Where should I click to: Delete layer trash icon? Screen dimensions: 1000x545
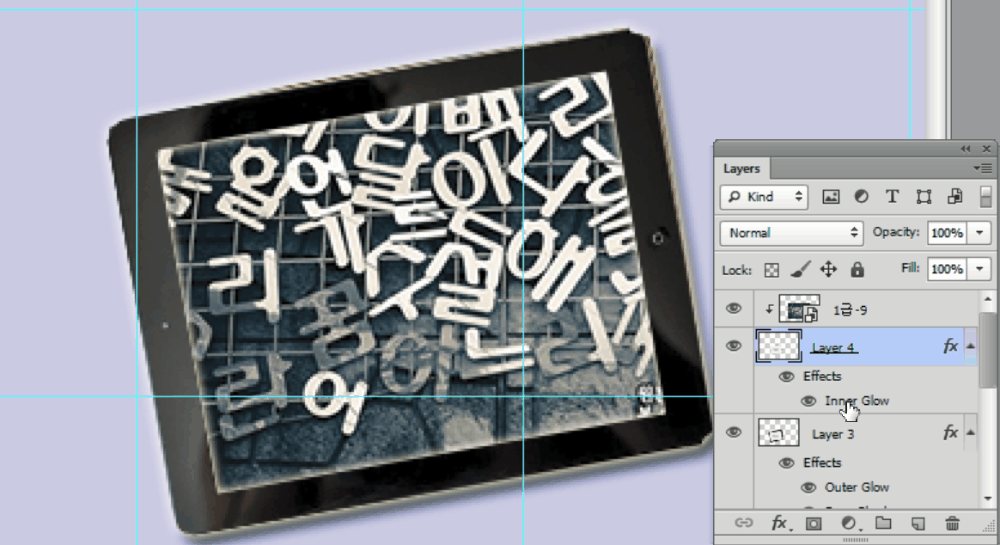(x=952, y=523)
